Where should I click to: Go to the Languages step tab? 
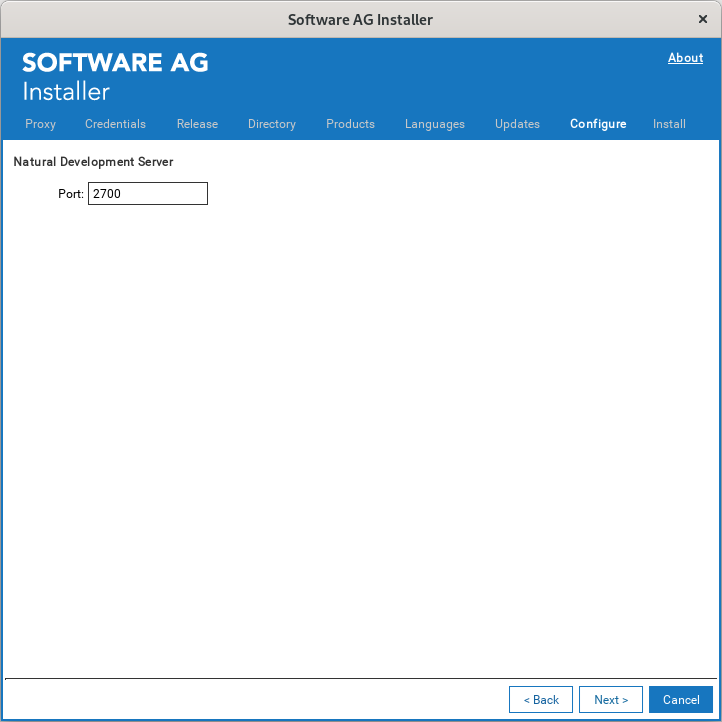tap(435, 124)
